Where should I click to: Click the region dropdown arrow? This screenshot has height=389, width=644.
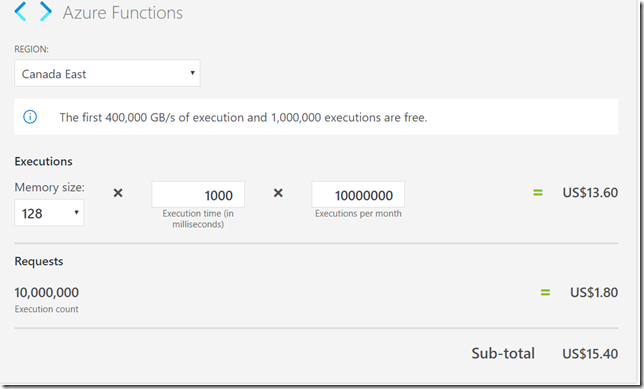(x=192, y=73)
